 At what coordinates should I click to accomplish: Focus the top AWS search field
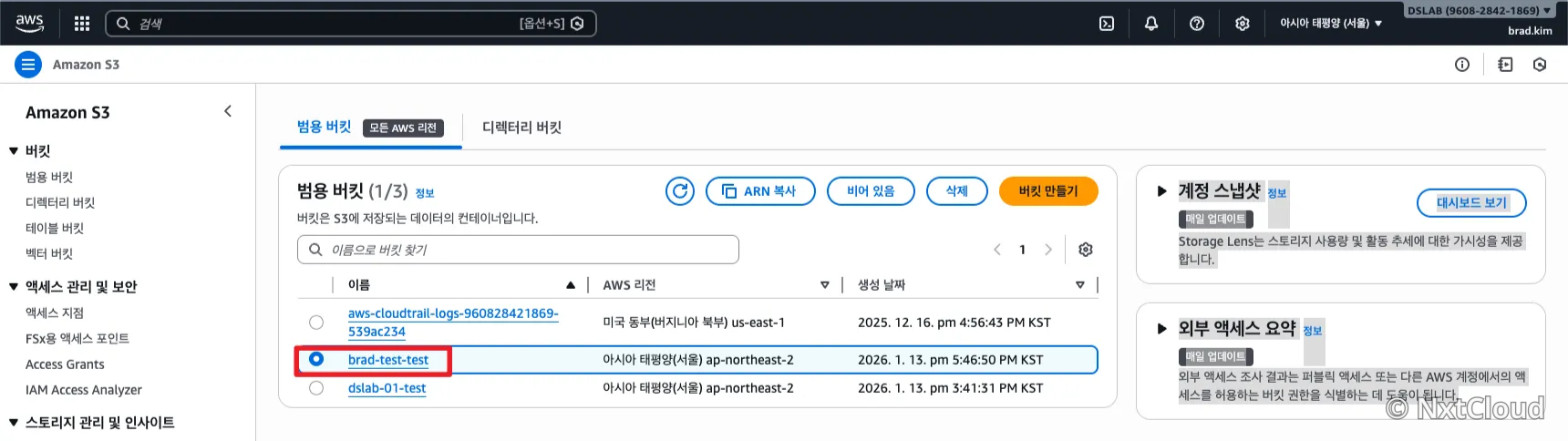coord(351,24)
